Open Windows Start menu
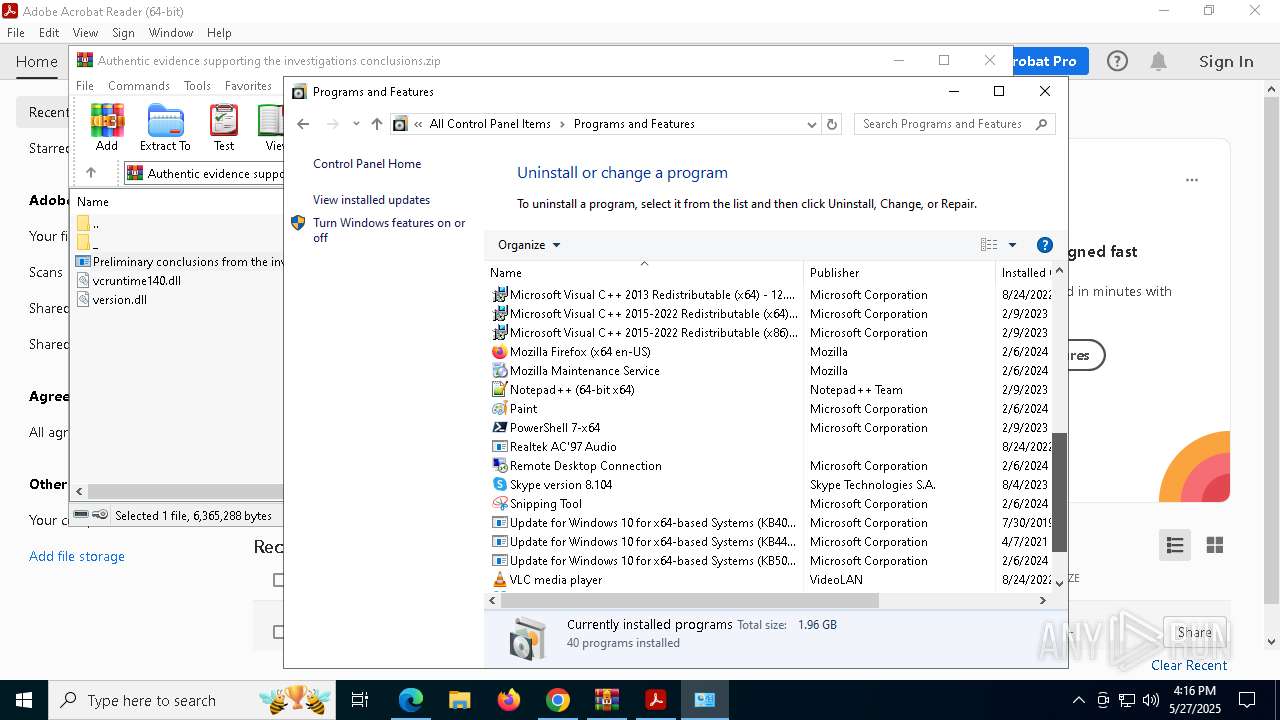 tap(23, 700)
